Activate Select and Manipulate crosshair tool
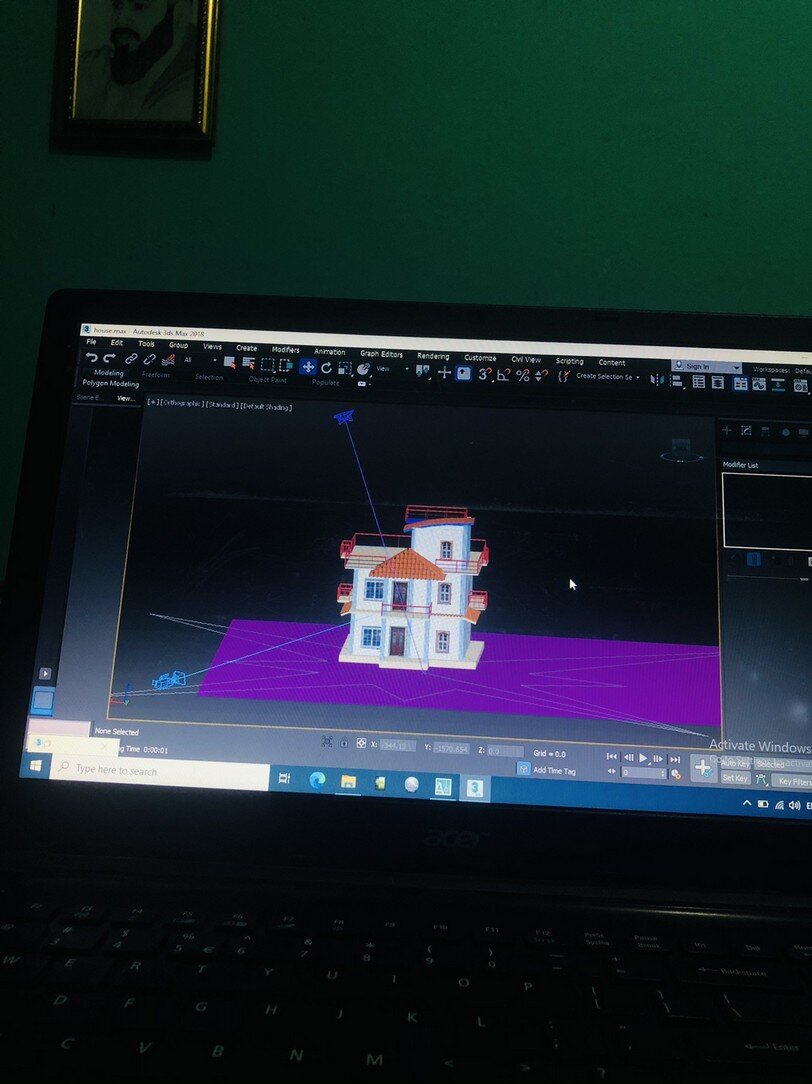Image resolution: width=812 pixels, height=1084 pixels. (444, 373)
